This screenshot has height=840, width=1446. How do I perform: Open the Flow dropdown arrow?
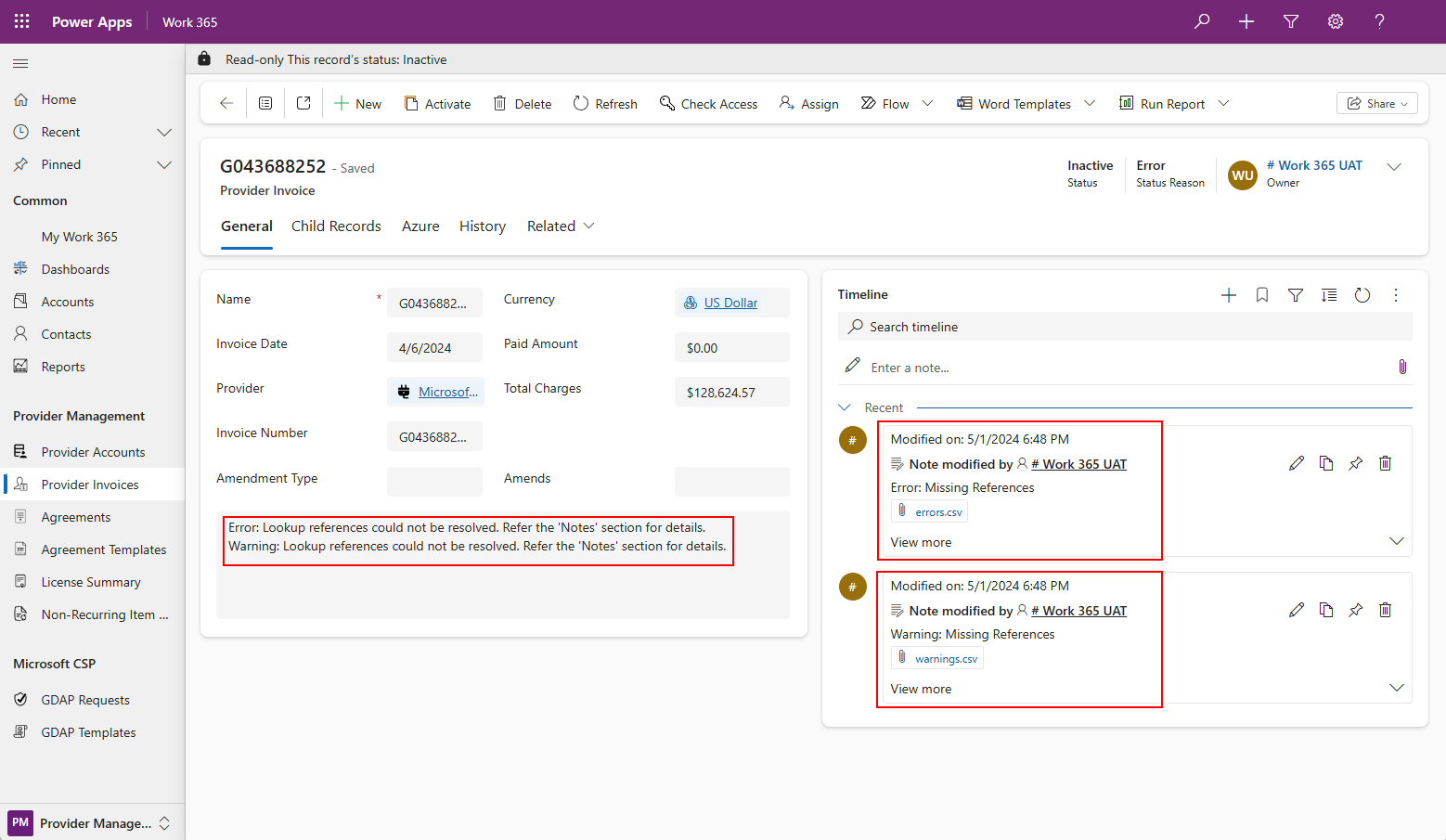point(927,103)
